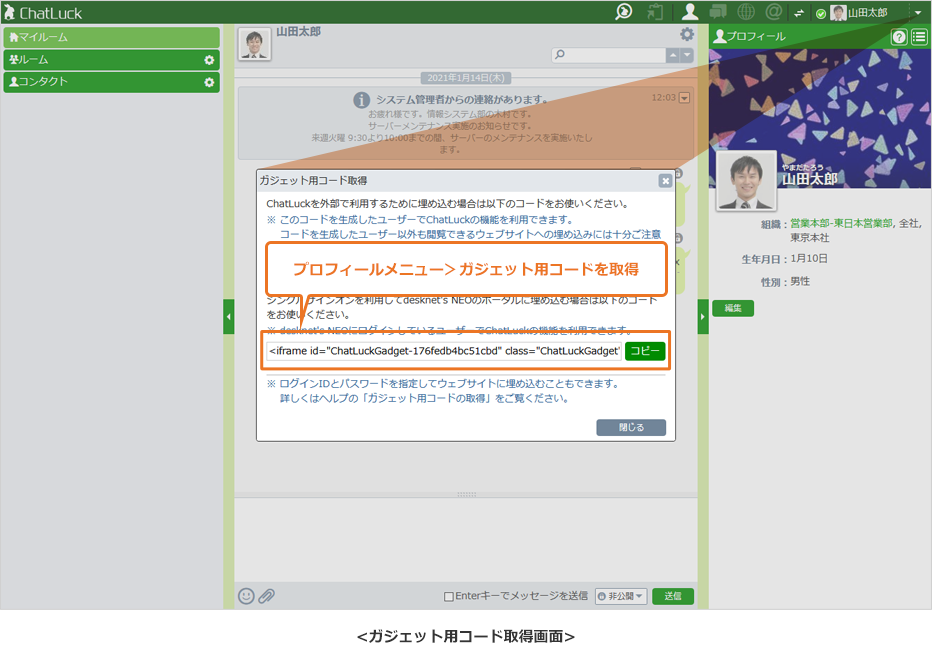Click the 編集 button in the profile
The image size is (932, 658).
[x=733, y=308]
